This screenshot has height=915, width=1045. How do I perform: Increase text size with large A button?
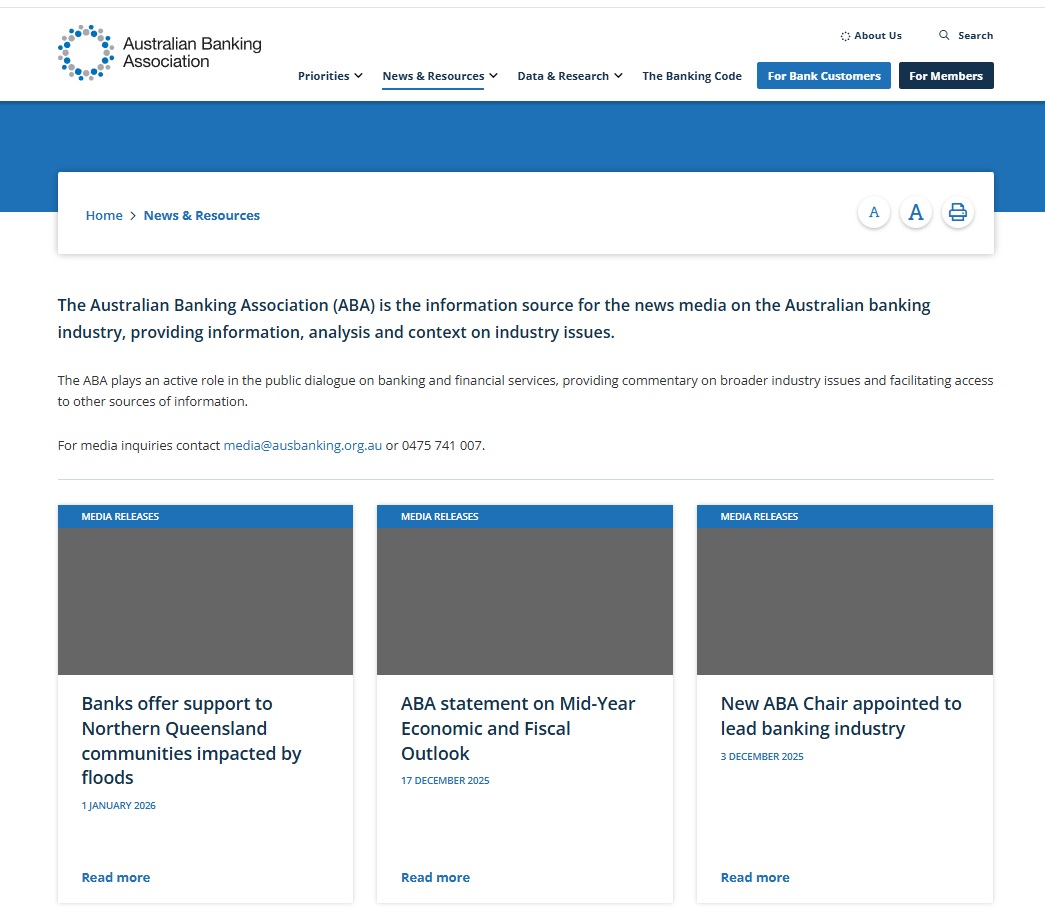916,213
